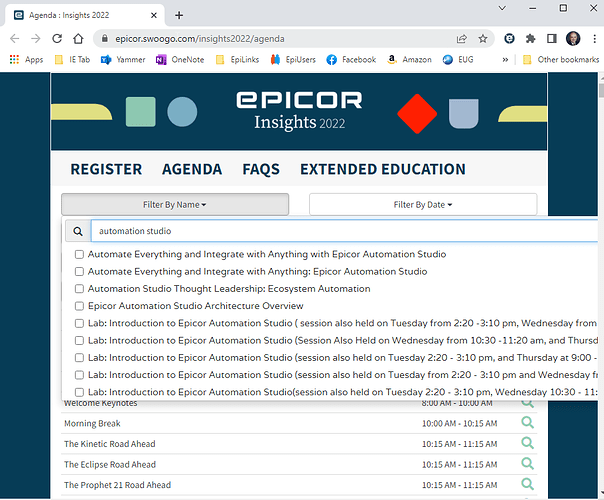
Task: Open the FAQS page
Action: point(261,169)
